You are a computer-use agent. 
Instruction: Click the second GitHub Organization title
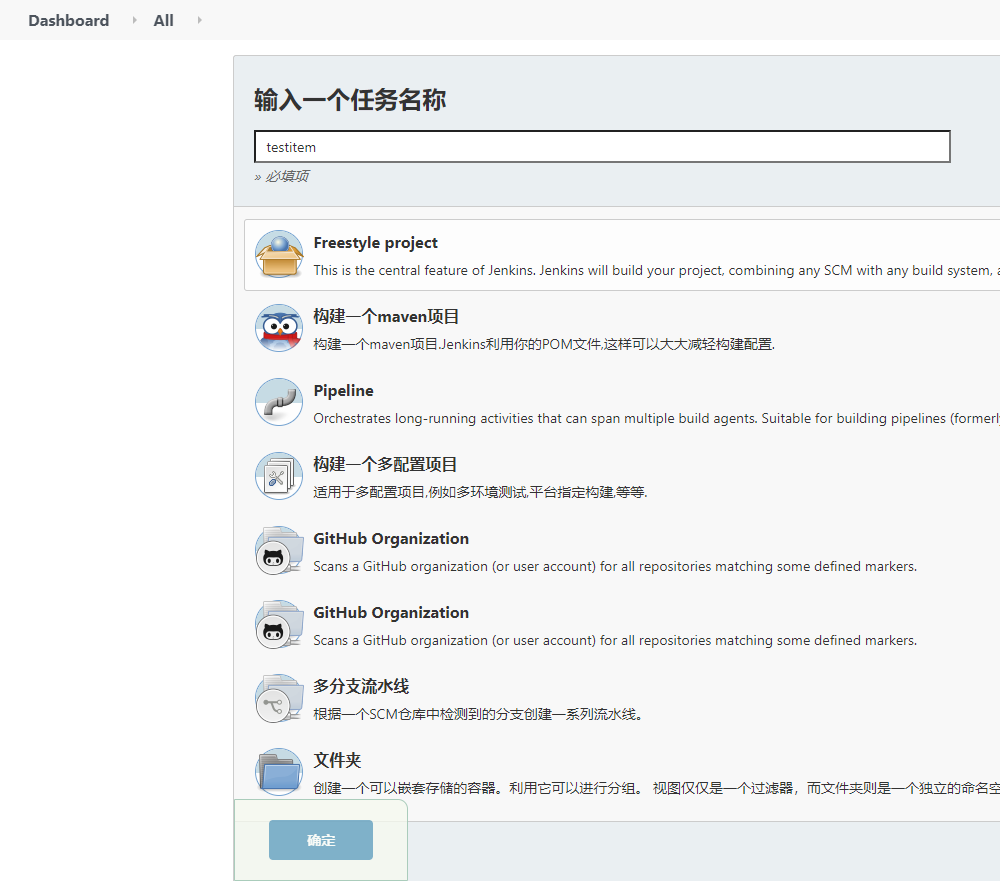[x=391, y=613]
